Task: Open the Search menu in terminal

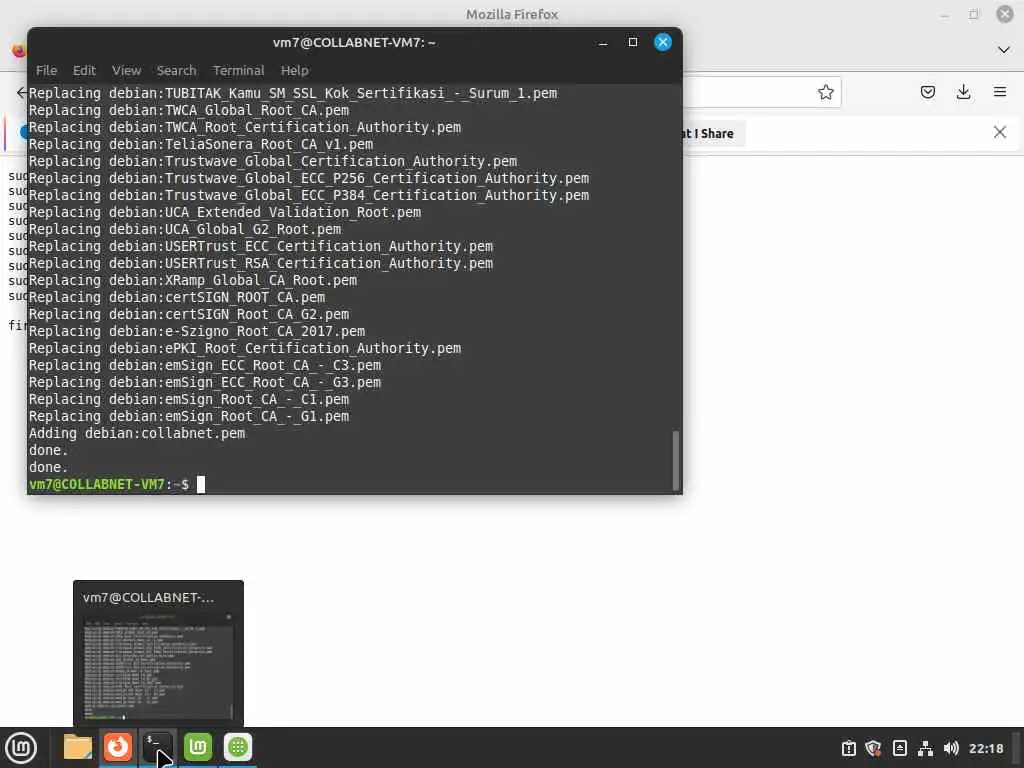Action: 176,71
